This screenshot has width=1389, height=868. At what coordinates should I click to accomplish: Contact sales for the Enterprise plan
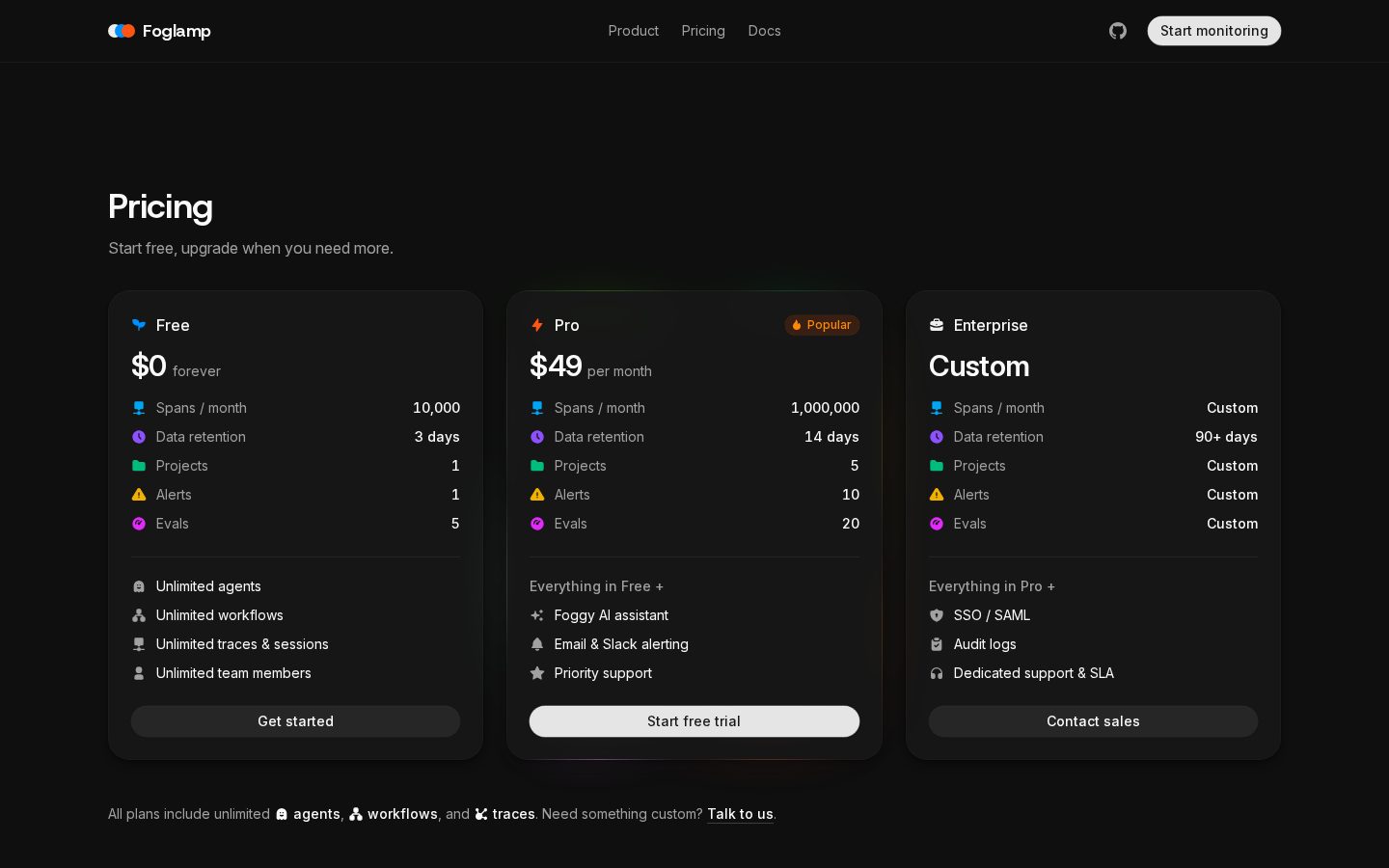click(1093, 721)
